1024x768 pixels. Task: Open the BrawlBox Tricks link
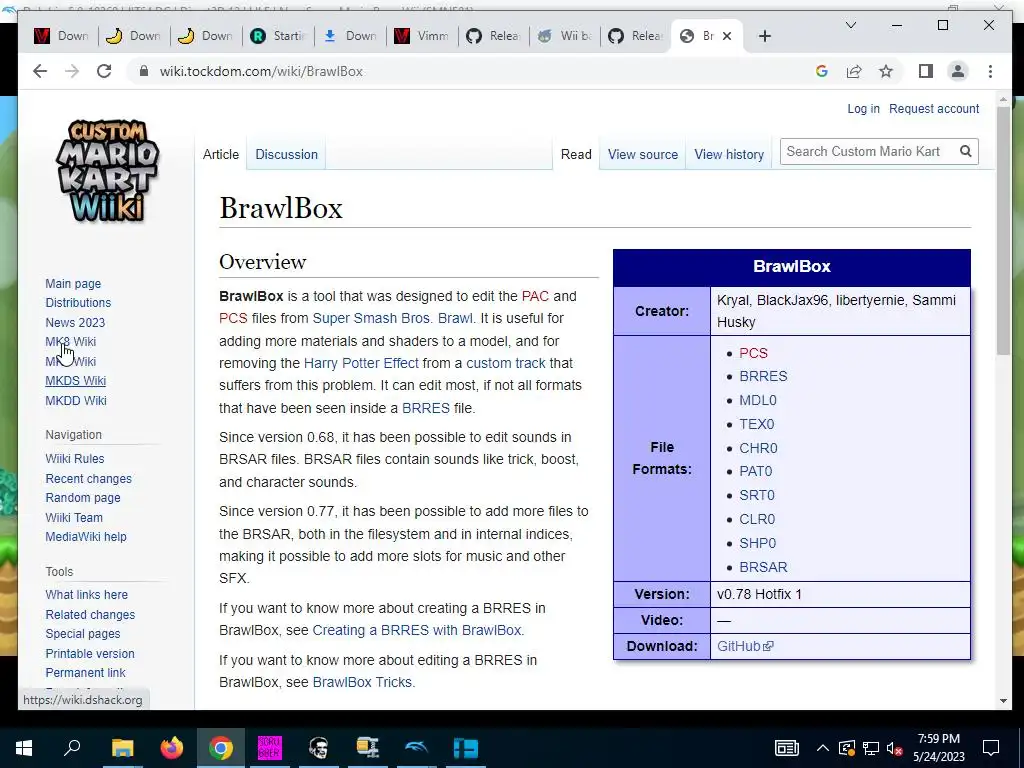tap(362, 682)
